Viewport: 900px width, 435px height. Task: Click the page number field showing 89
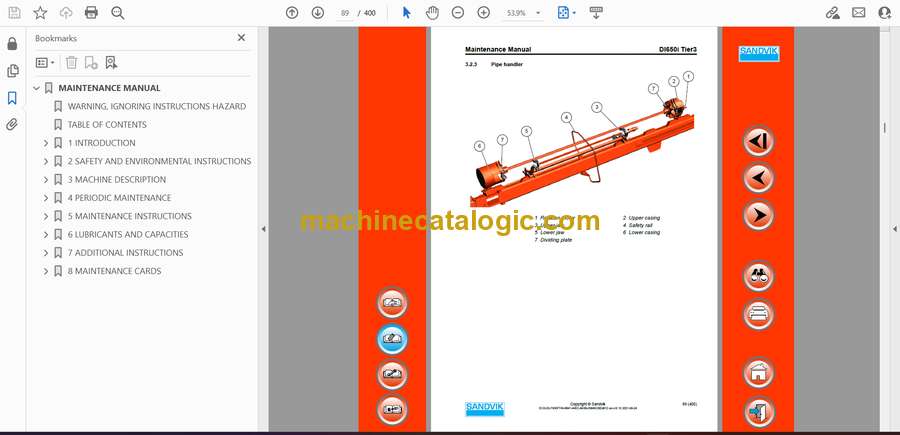click(344, 13)
